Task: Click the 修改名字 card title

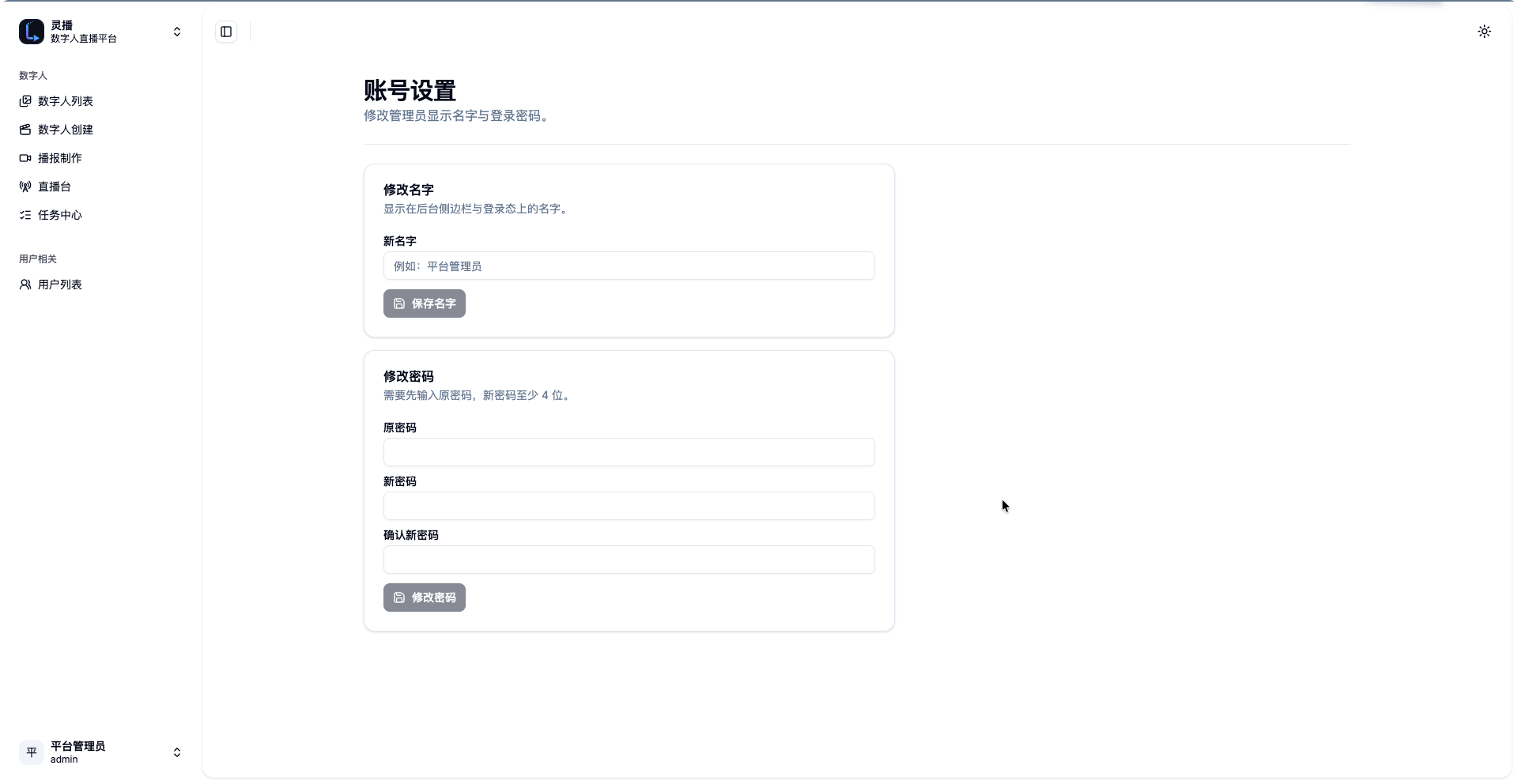Action: (x=409, y=190)
